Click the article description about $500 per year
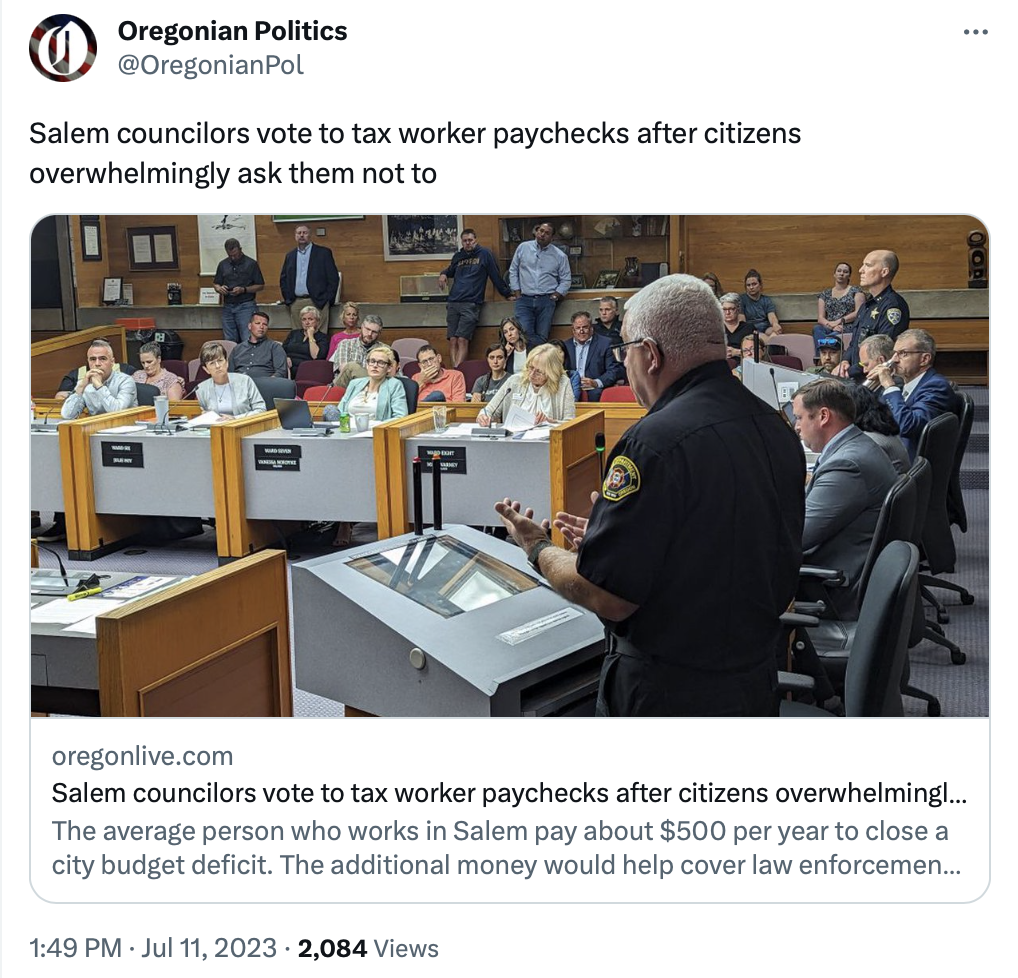Screen dimensions: 1018x978 pyautogui.click(x=506, y=847)
